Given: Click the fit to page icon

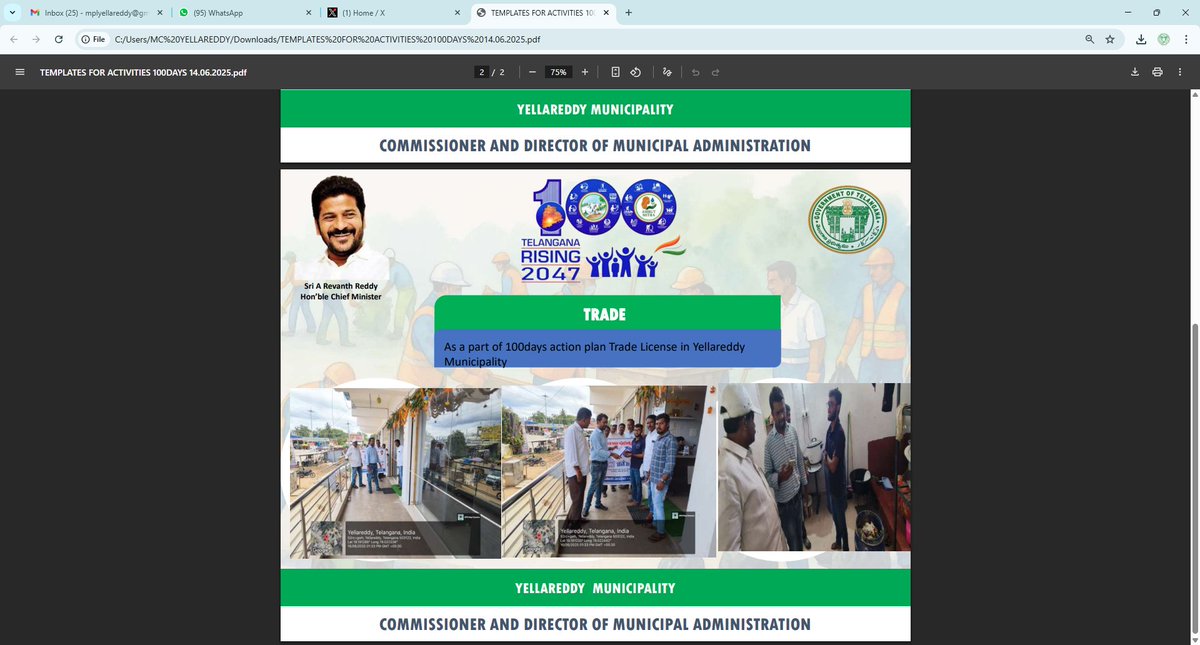Looking at the screenshot, I should (x=615, y=72).
